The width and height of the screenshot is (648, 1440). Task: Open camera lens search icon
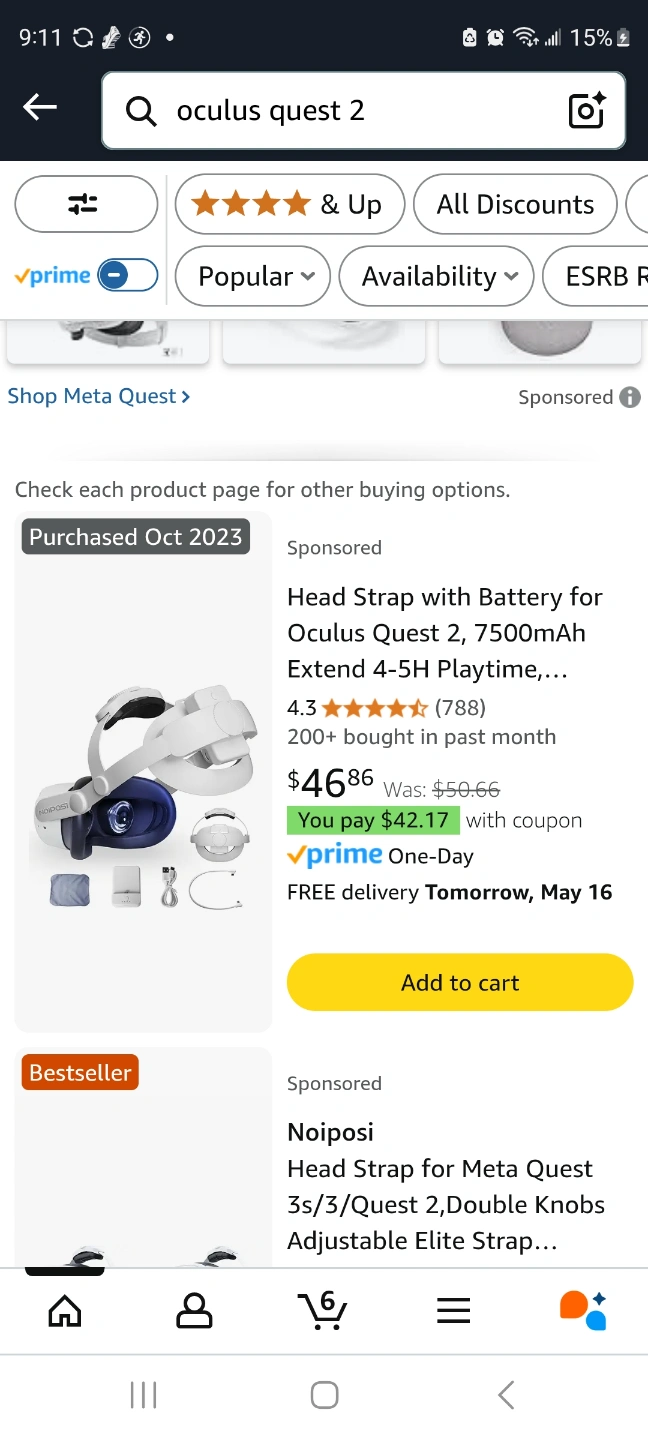[x=587, y=111]
